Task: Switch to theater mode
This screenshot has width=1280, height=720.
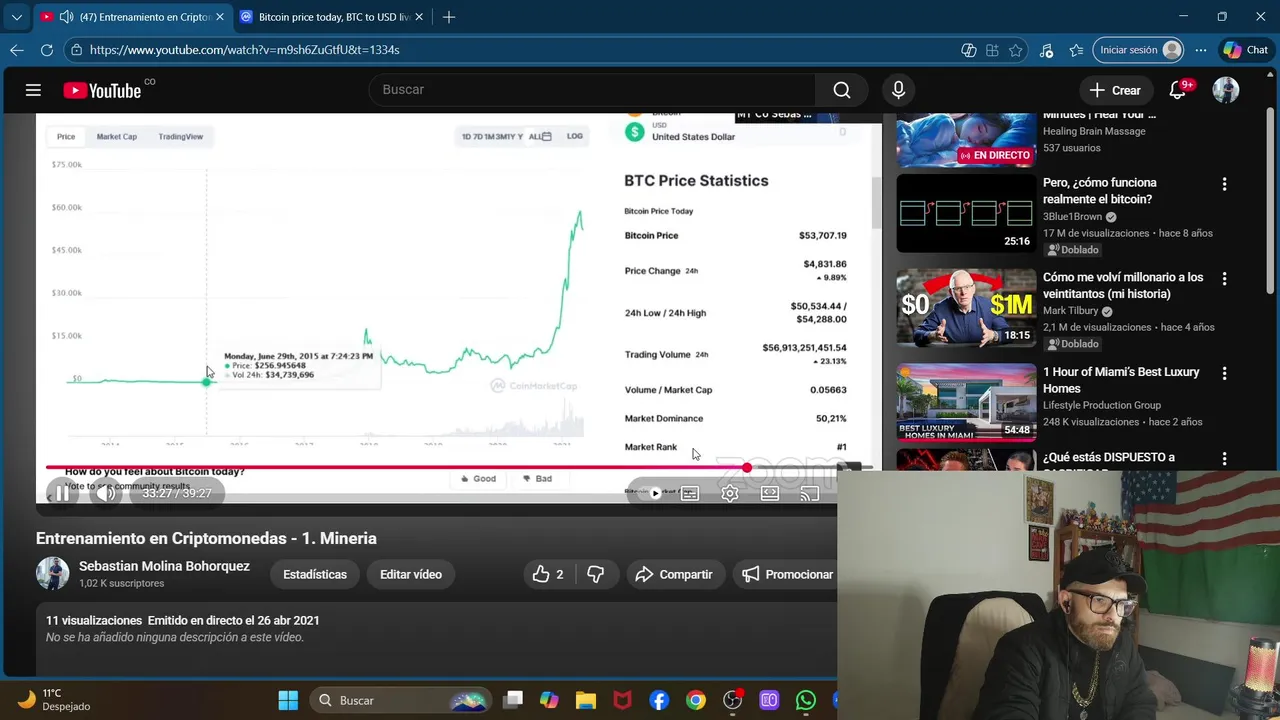Action: [x=770, y=493]
